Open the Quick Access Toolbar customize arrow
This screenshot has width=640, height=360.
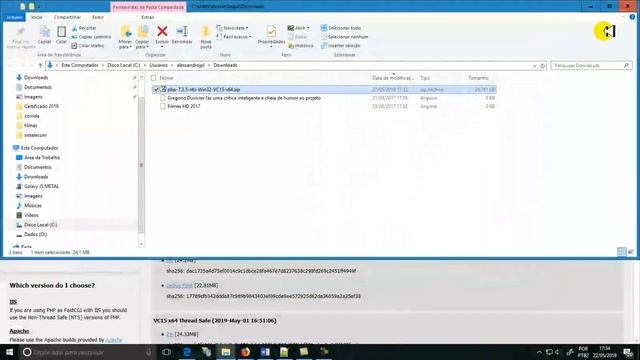(x=40, y=7)
